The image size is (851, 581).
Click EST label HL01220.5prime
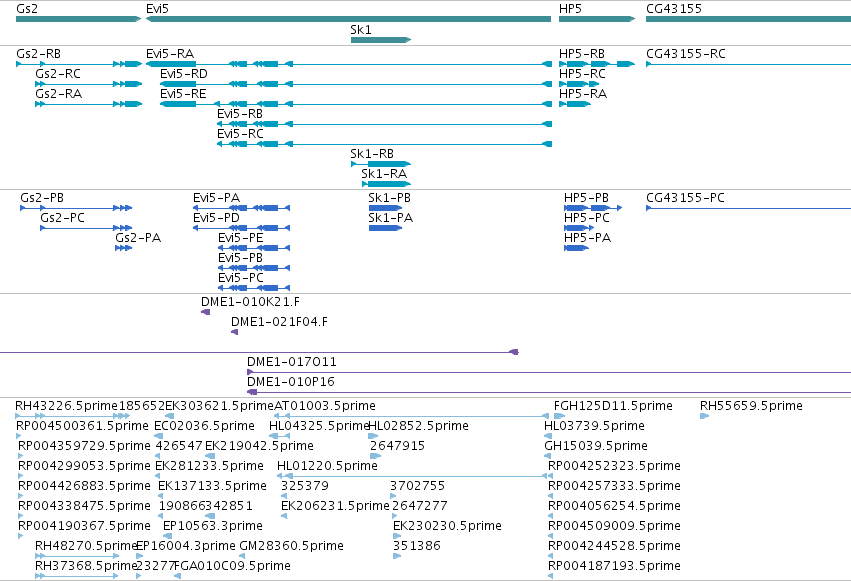(327, 467)
